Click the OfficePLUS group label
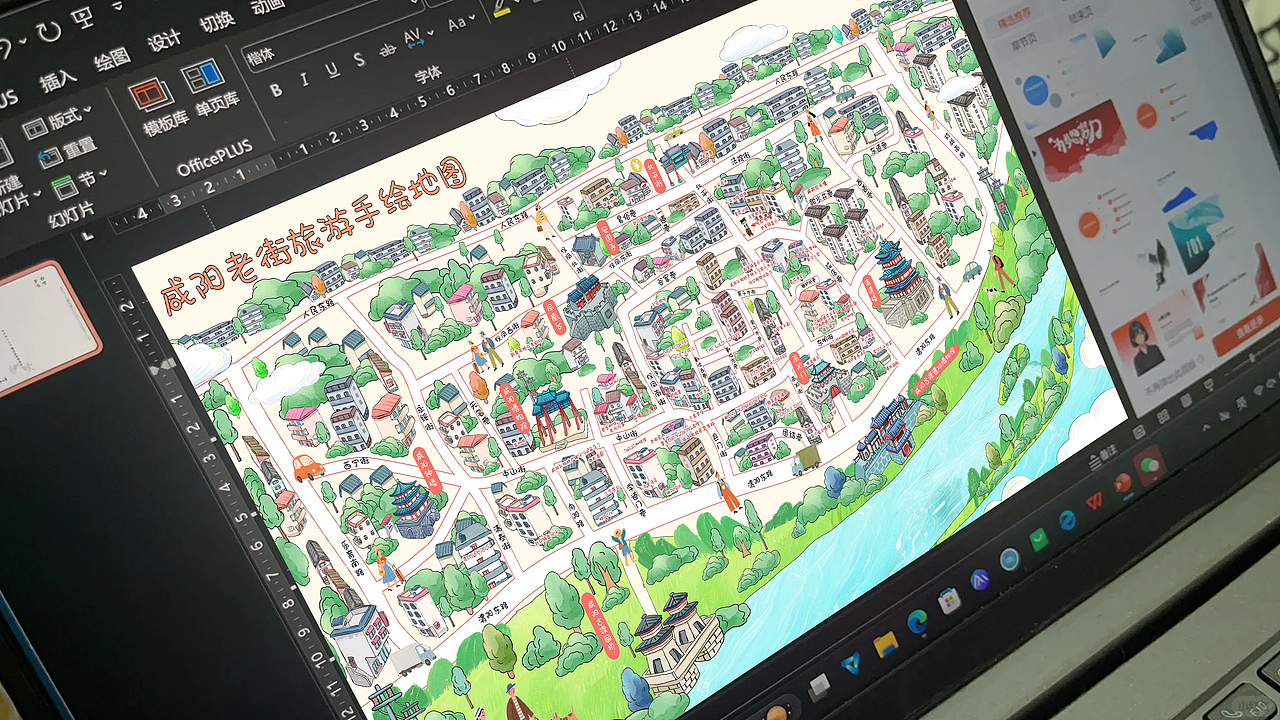Screen dimensions: 1280x720 point(214,159)
